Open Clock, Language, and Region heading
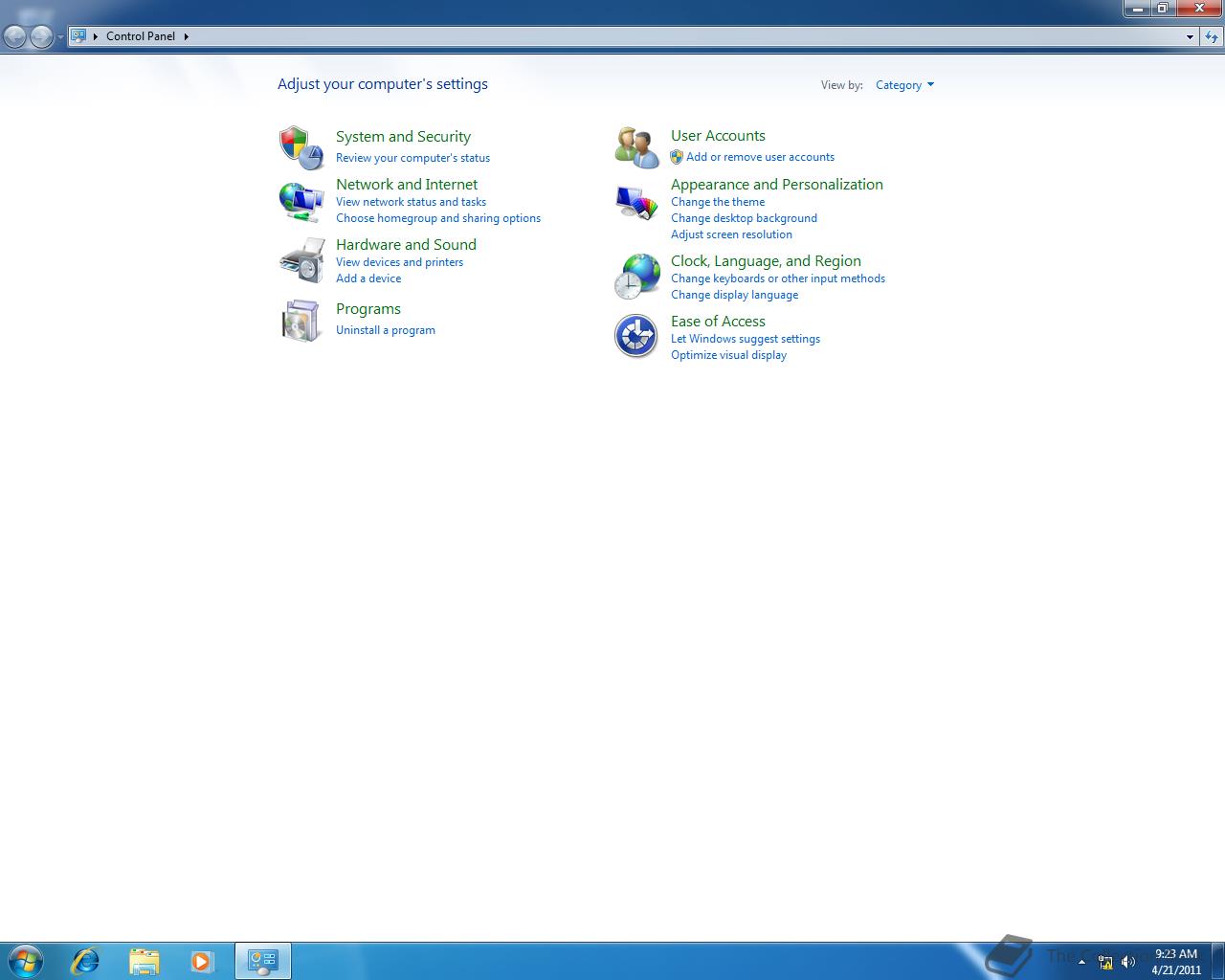The image size is (1225, 980). (766, 261)
